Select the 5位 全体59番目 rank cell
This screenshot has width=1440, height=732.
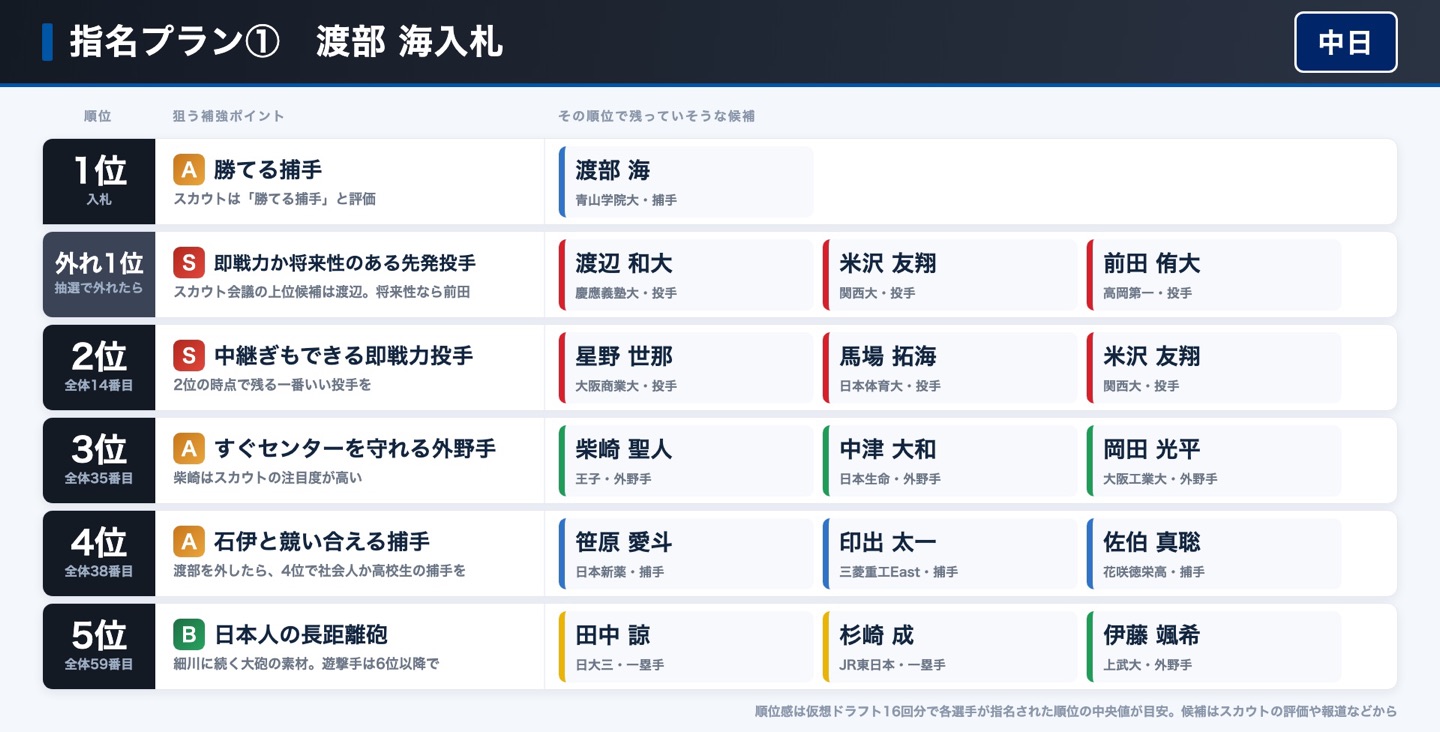point(99,647)
